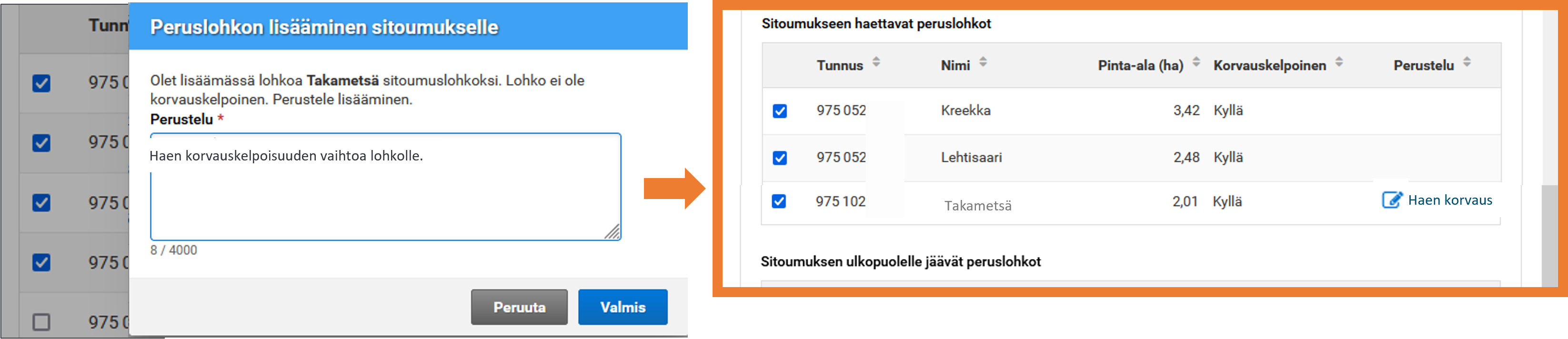Sort by Korvauskelpoinen column arrows

[1338, 62]
